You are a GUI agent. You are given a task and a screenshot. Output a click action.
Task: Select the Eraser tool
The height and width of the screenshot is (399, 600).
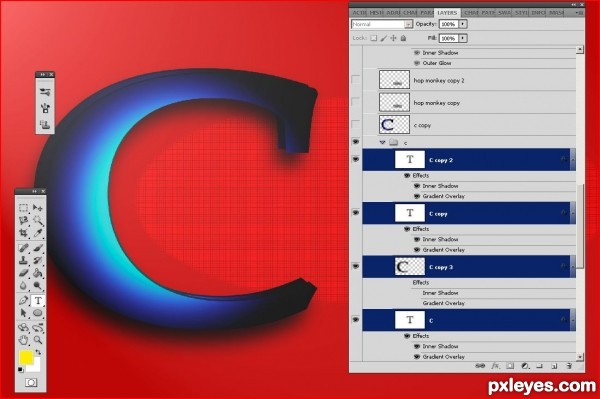pyautogui.click(x=24, y=273)
